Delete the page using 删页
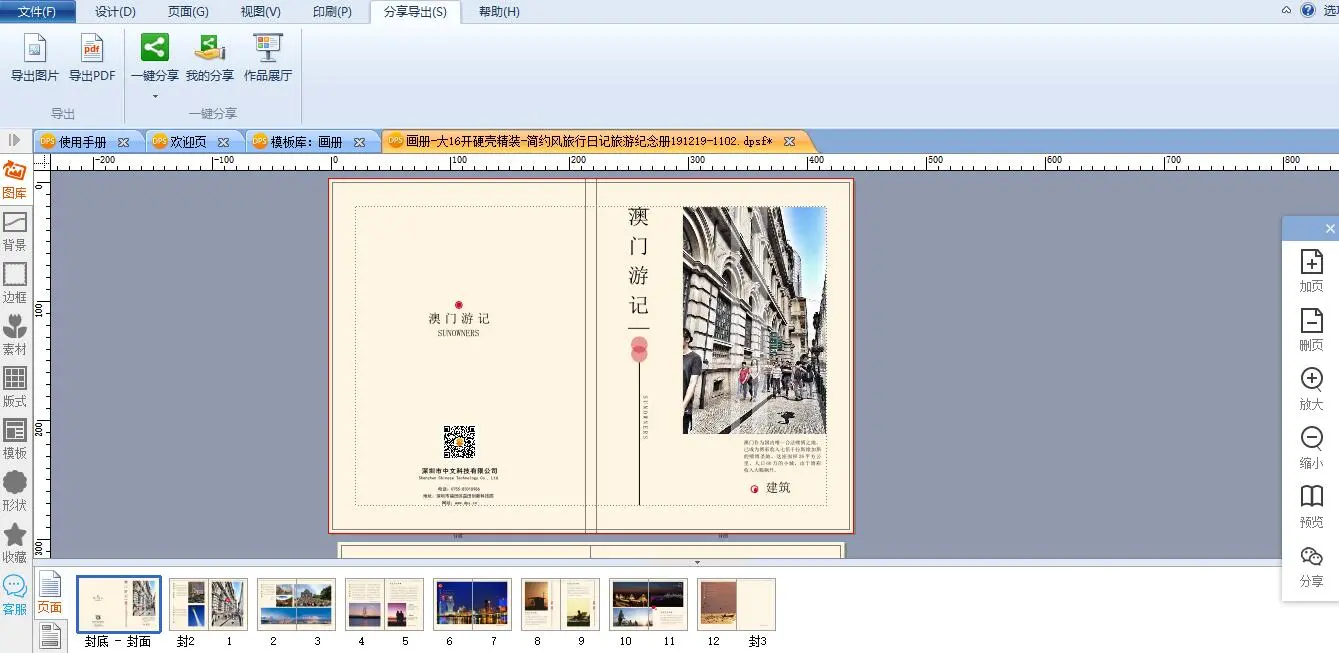The width and height of the screenshot is (1339, 653). pos(1311,330)
